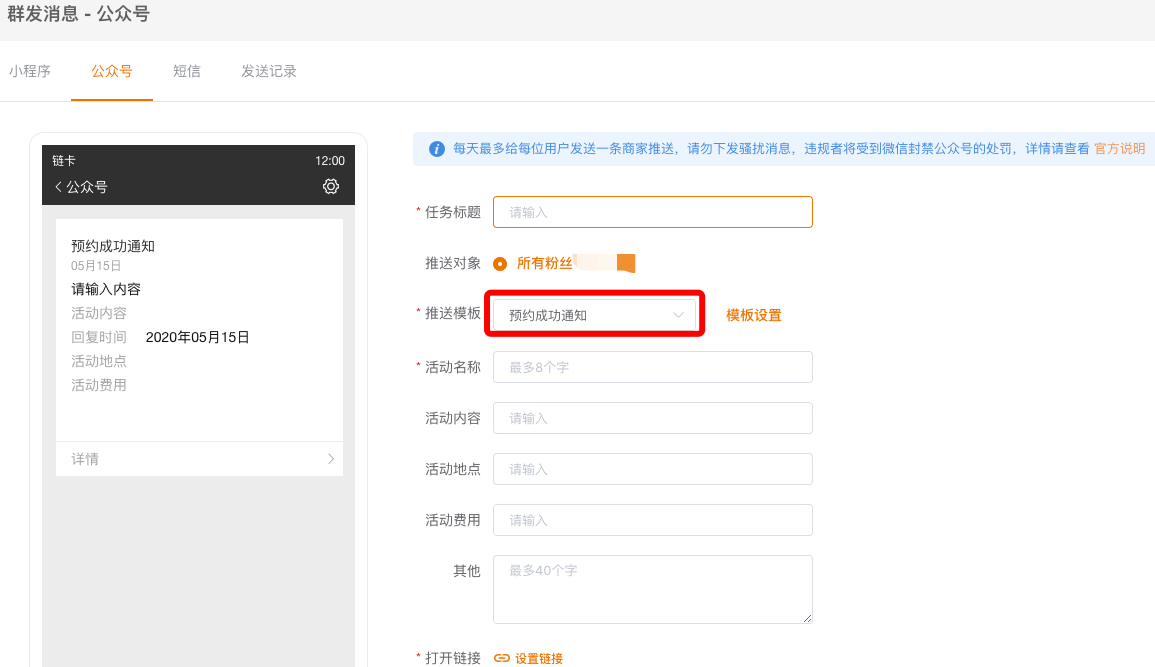Viewport: 1155px width, 667px height.
Task: Select the 所有粉丝 radio button
Action: (500, 264)
